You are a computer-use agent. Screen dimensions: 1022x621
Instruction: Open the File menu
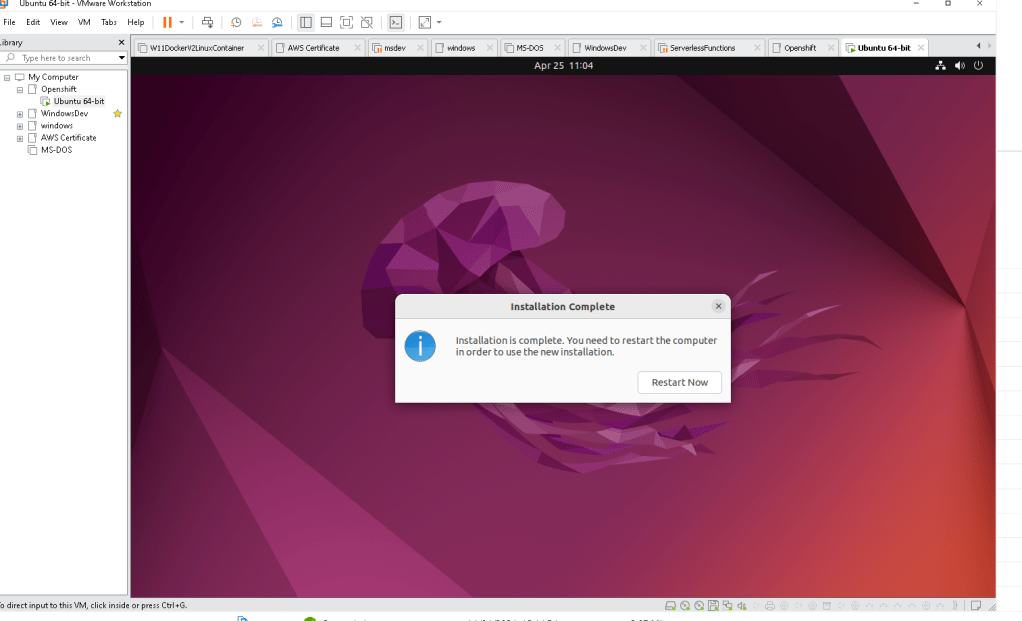click(9, 22)
